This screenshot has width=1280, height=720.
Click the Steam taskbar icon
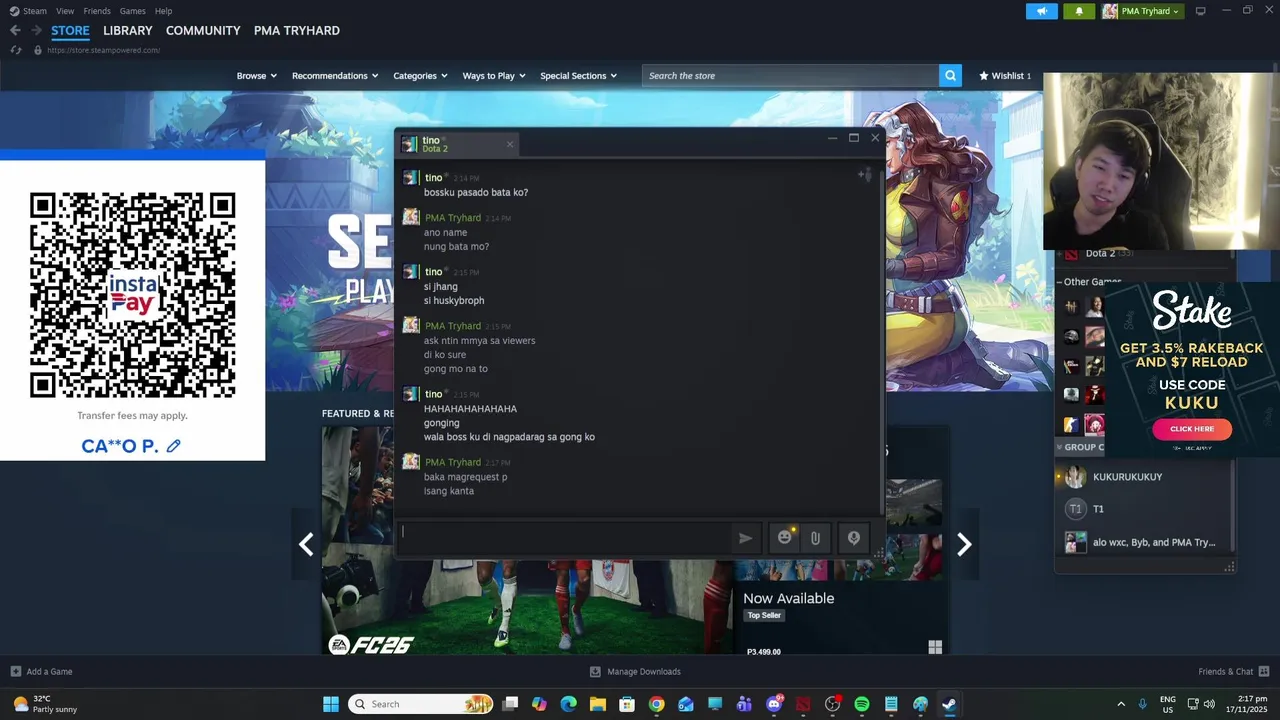pos(949,704)
